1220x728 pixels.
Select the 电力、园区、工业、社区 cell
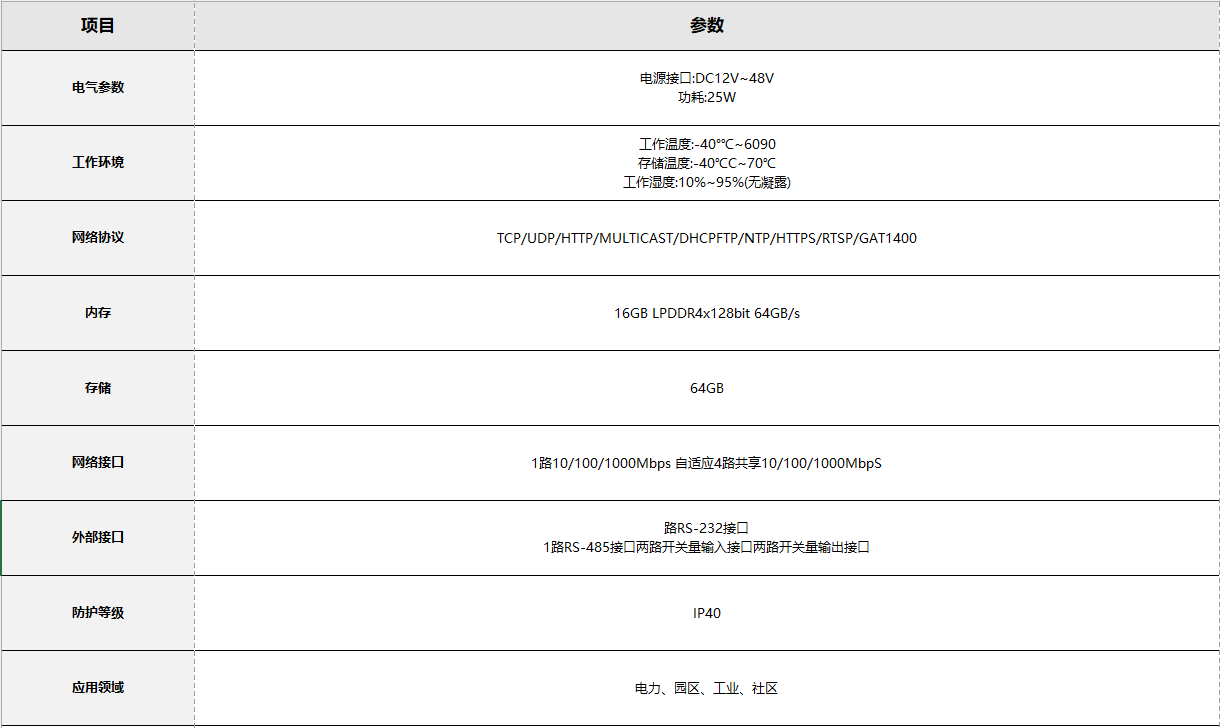[706, 688]
